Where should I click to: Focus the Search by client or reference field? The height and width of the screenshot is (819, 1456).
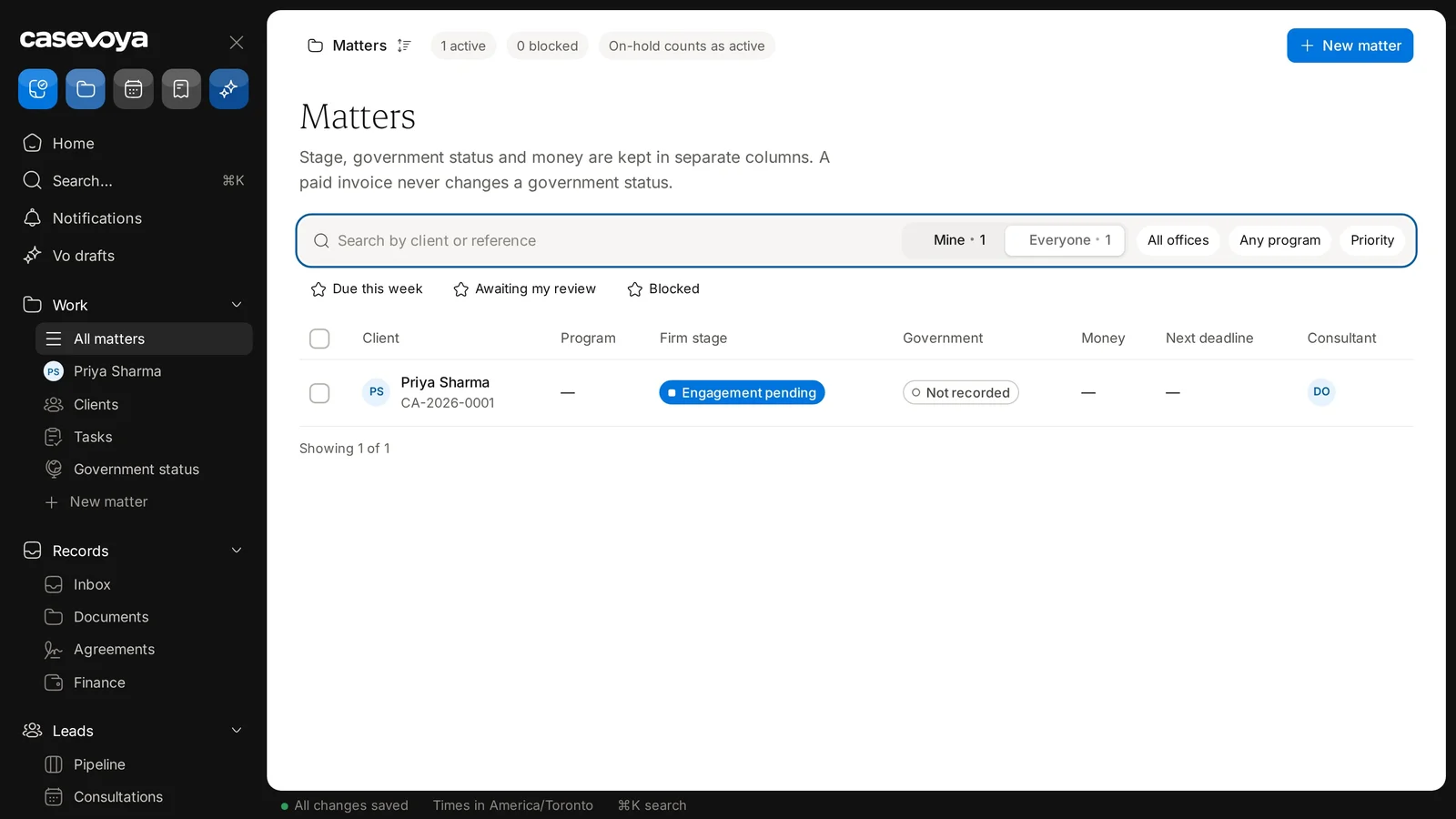point(601,241)
